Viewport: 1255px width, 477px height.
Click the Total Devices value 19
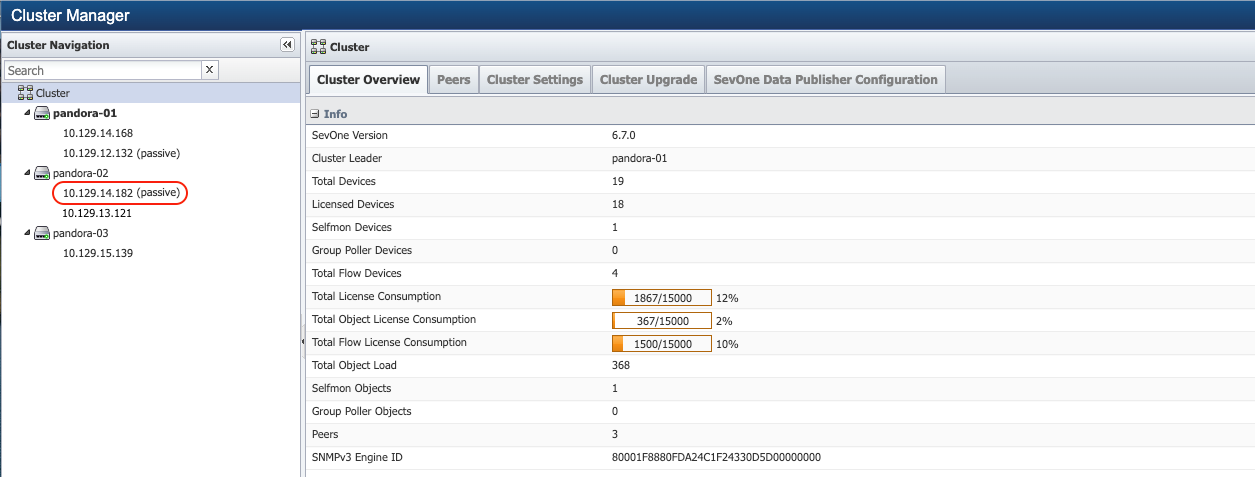pos(617,181)
